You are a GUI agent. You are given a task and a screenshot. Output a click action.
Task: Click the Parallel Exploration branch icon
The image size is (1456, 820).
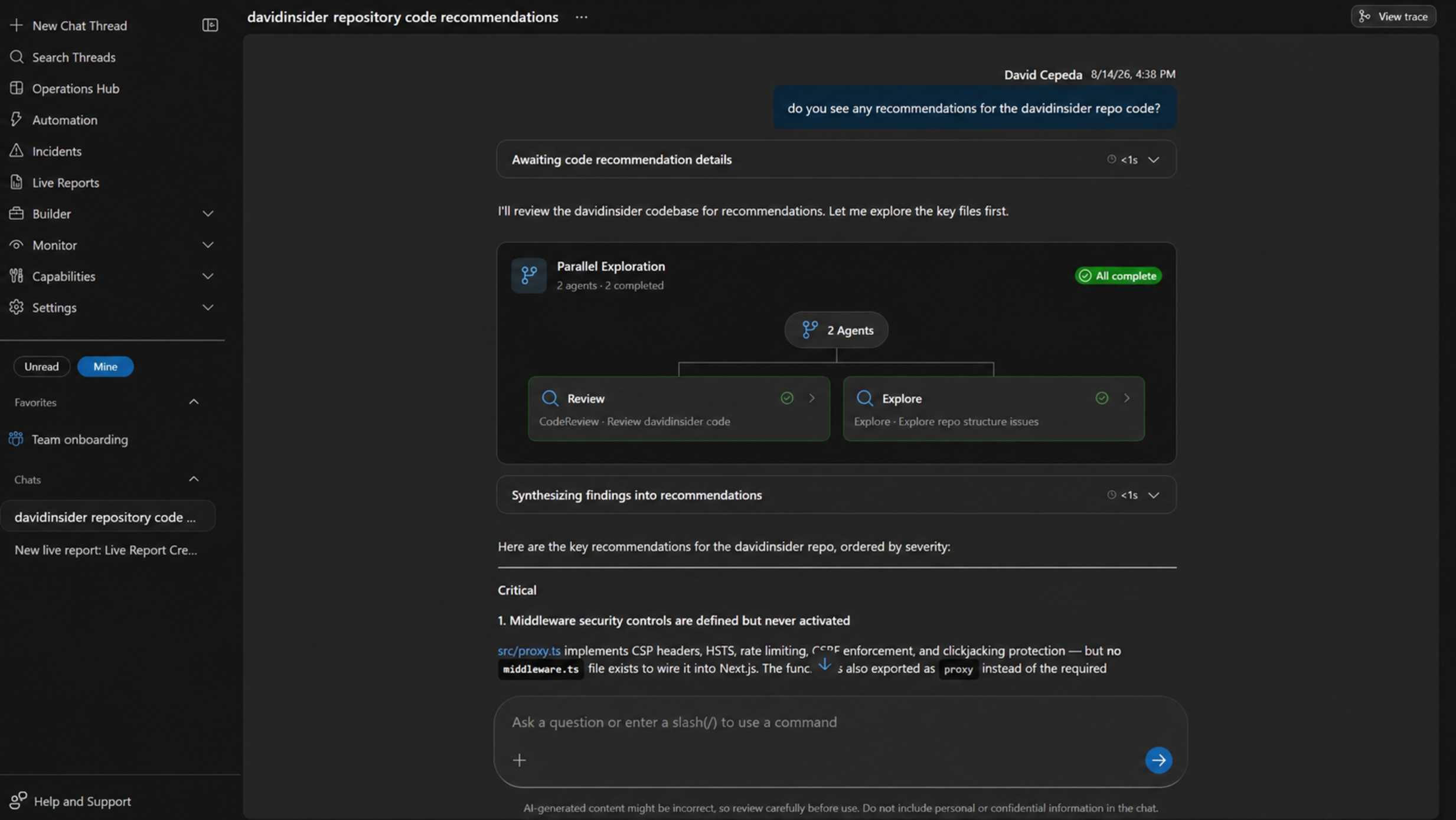(x=528, y=275)
